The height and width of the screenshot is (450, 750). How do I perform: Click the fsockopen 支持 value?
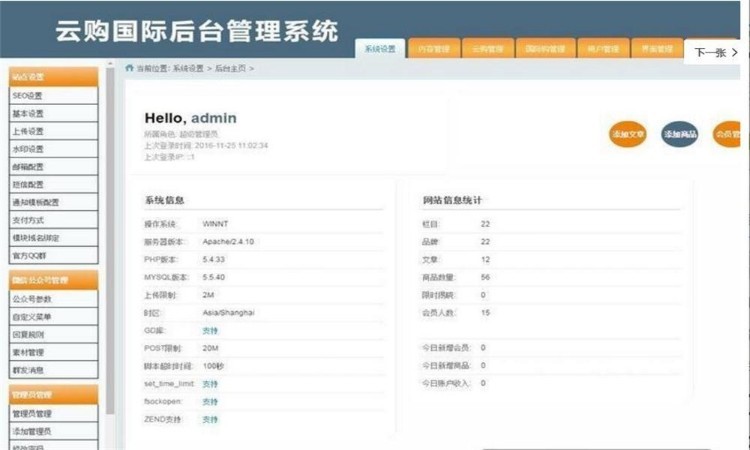point(210,401)
